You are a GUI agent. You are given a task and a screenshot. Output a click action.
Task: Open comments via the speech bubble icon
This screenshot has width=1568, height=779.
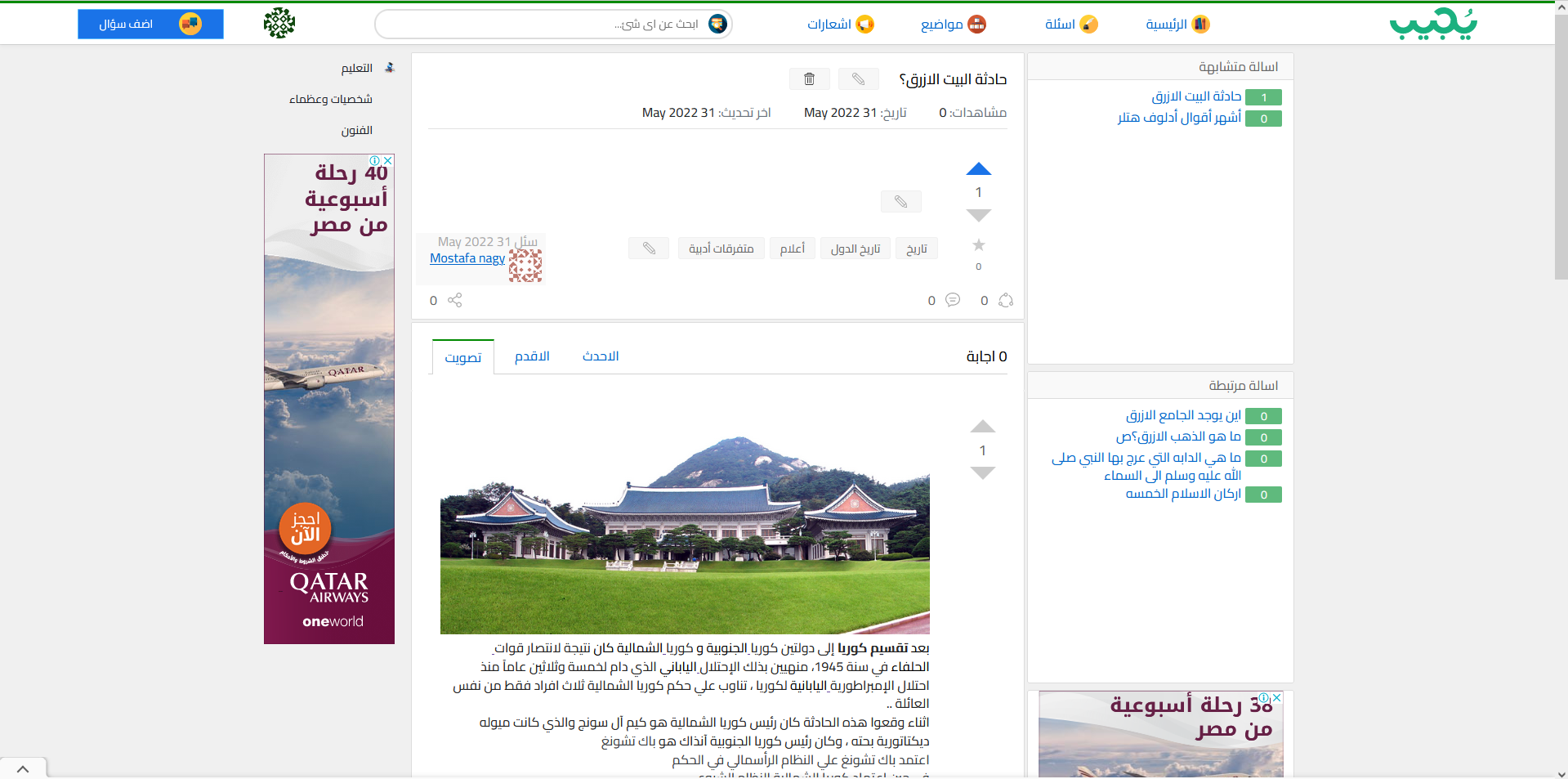(x=952, y=300)
